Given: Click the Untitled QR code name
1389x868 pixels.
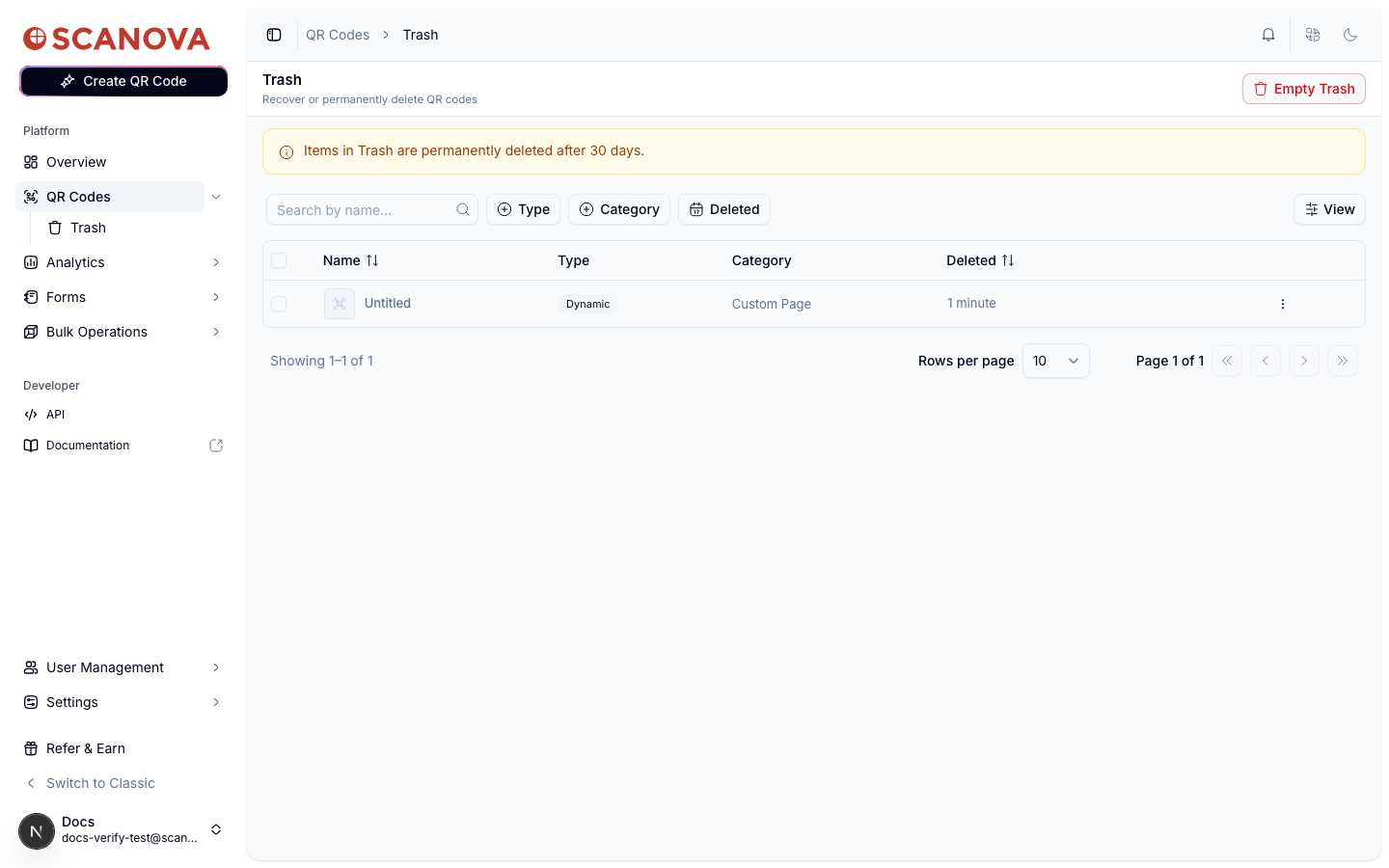Looking at the screenshot, I should (388, 303).
